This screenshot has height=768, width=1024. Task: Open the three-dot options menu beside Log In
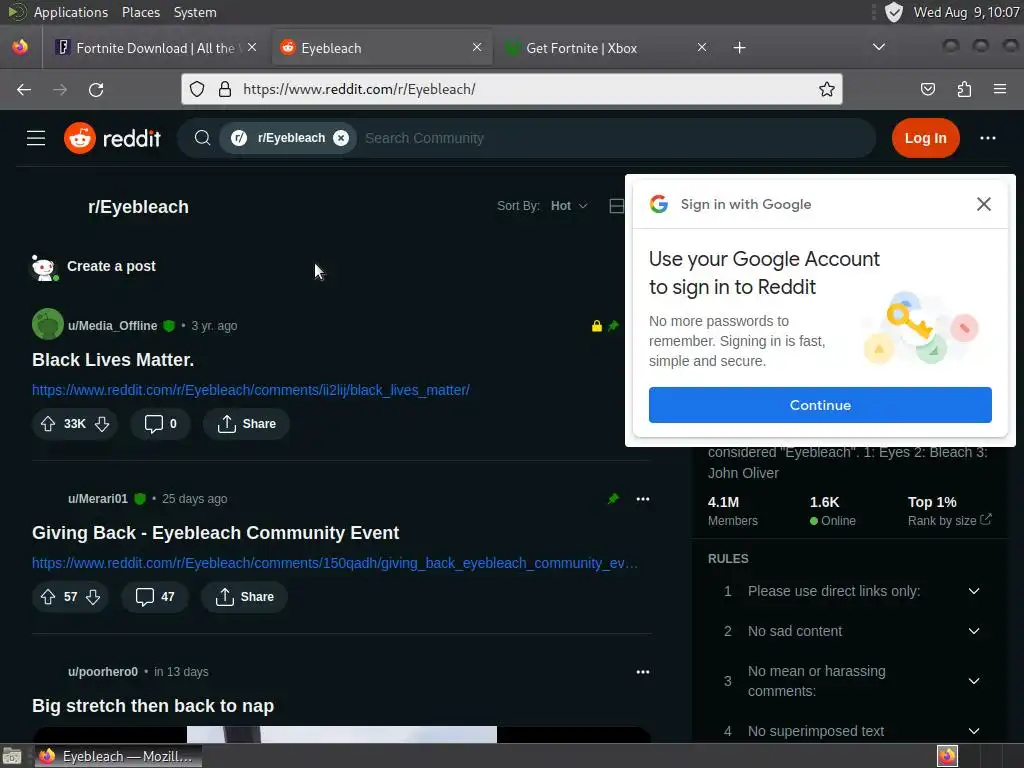coord(987,138)
